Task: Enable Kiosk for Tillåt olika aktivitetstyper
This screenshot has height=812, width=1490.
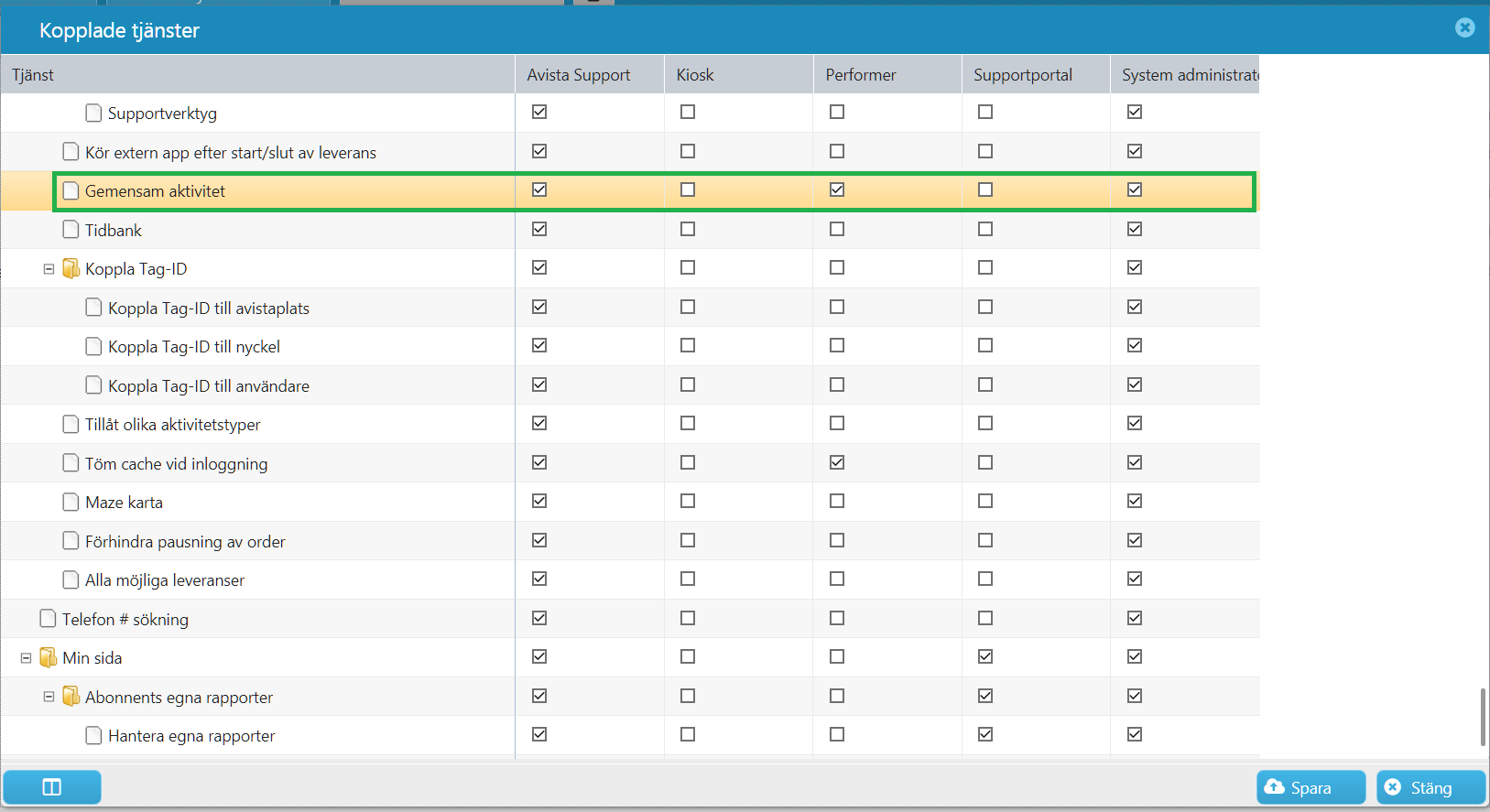Action: click(x=688, y=423)
